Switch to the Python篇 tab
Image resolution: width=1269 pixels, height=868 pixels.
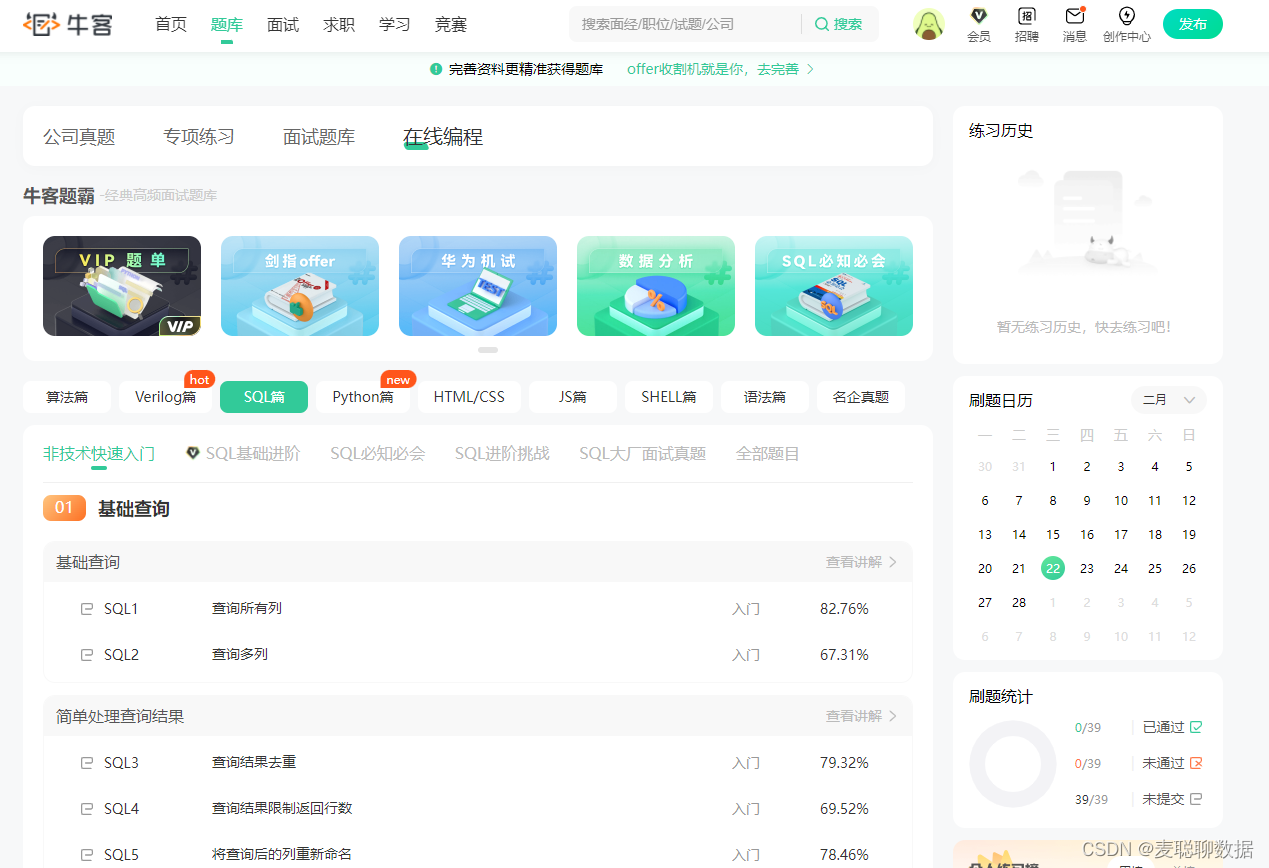pos(363,397)
